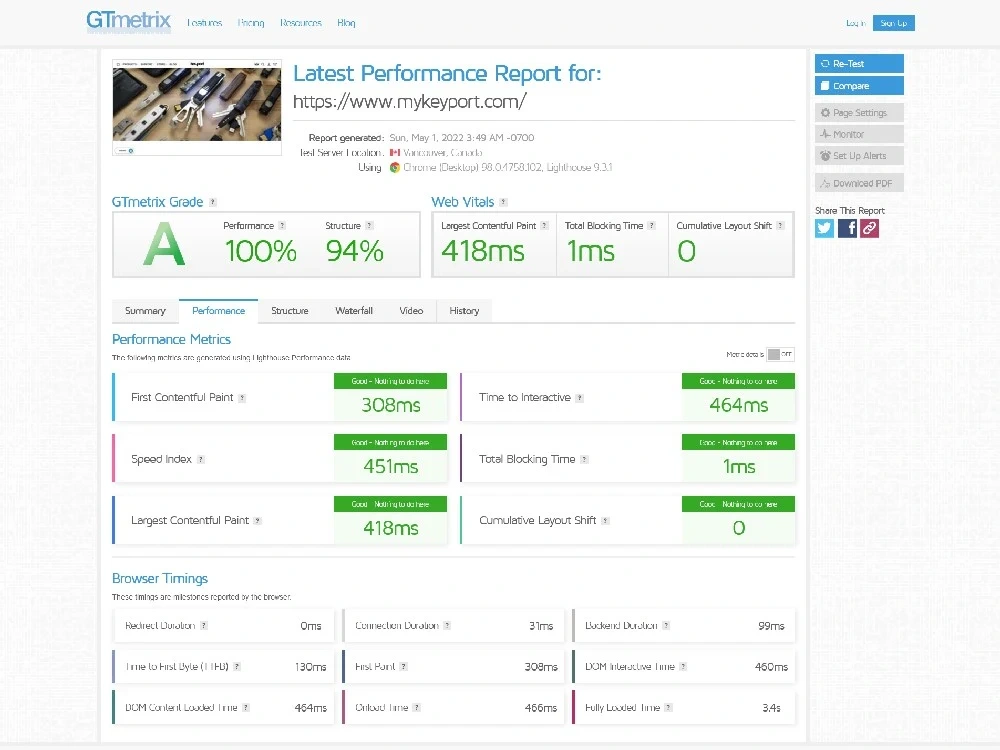Click the large A grade letter
The width and height of the screenshot is (1000, 750).
[x=164, y=244]
